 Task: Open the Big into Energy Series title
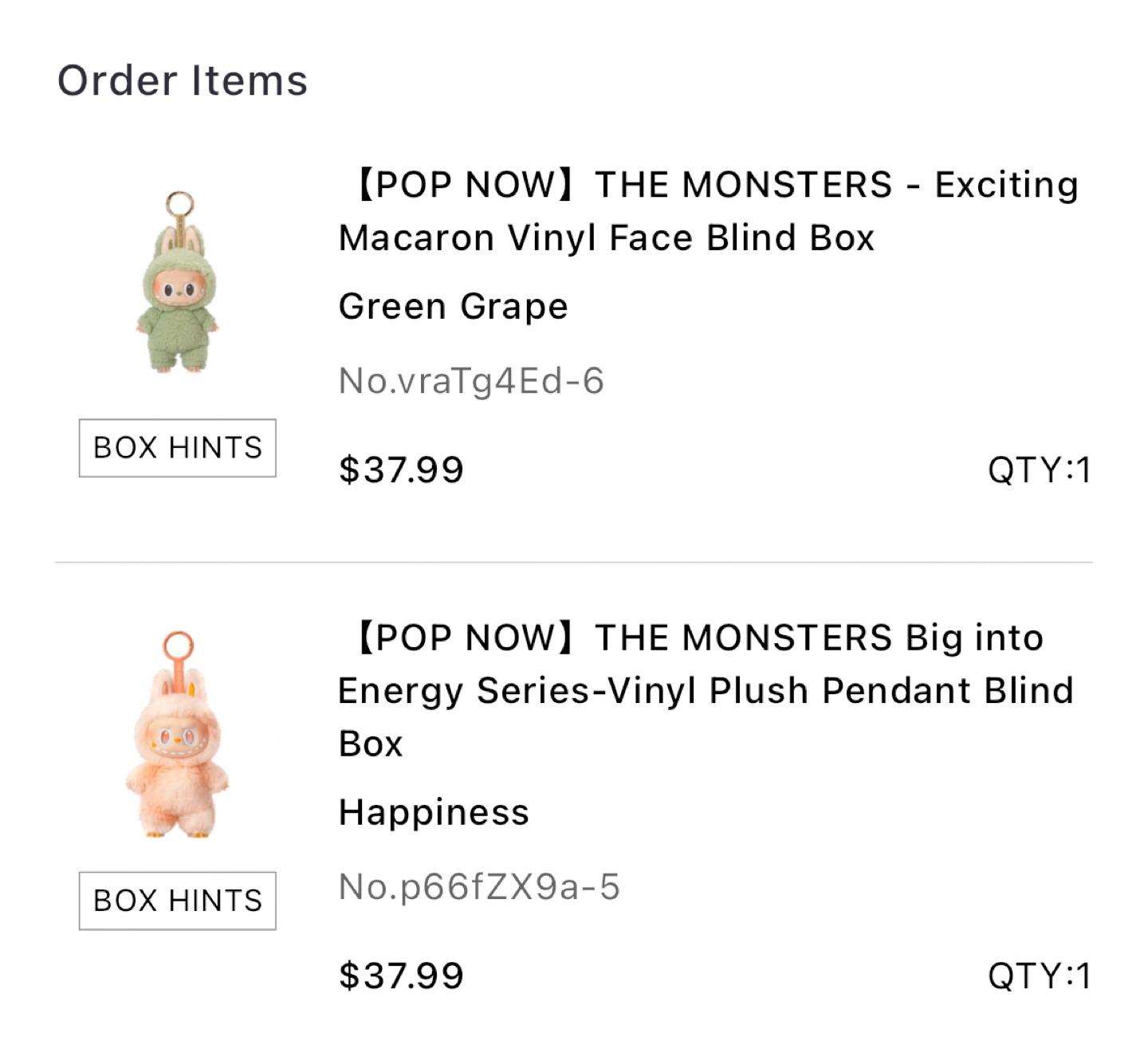pos(706,690)
